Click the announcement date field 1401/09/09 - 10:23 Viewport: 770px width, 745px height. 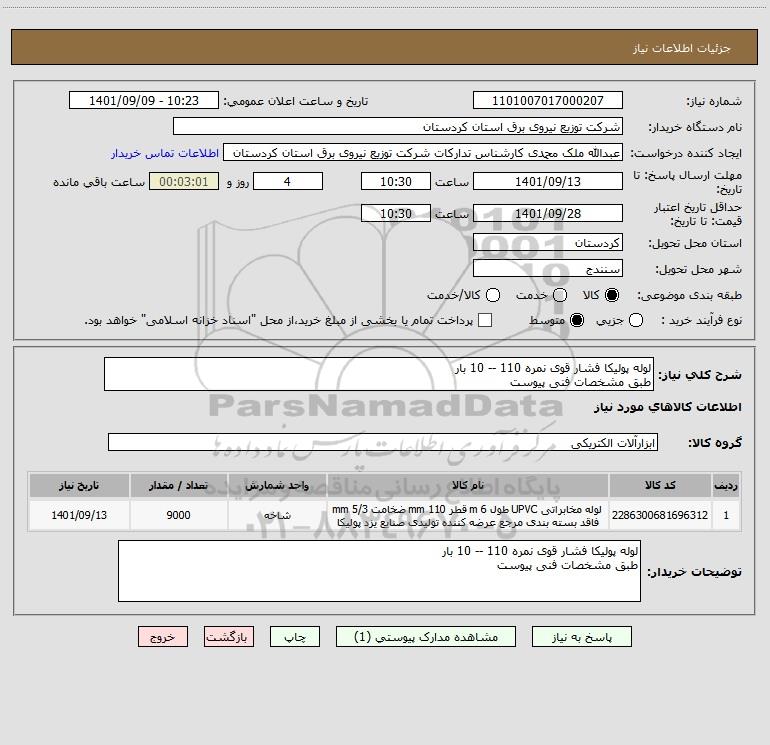click(144, 101)
